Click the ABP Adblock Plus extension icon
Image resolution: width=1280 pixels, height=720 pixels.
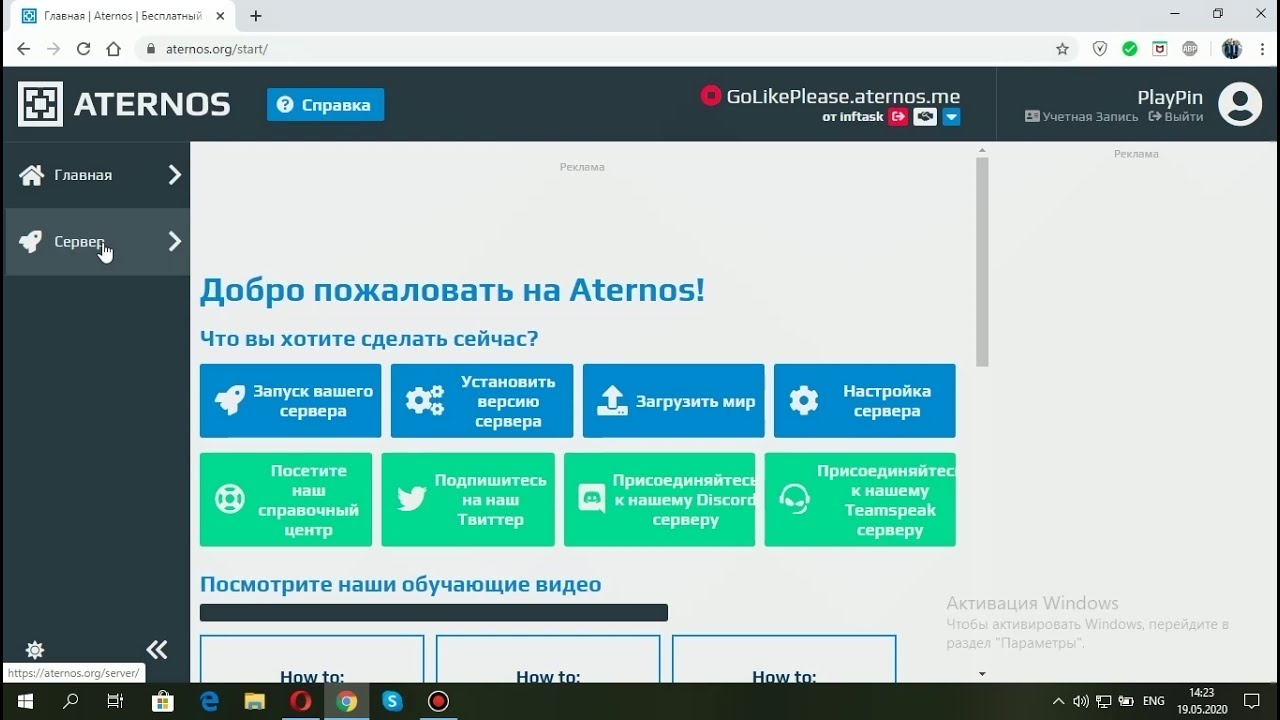[1190, 48]
